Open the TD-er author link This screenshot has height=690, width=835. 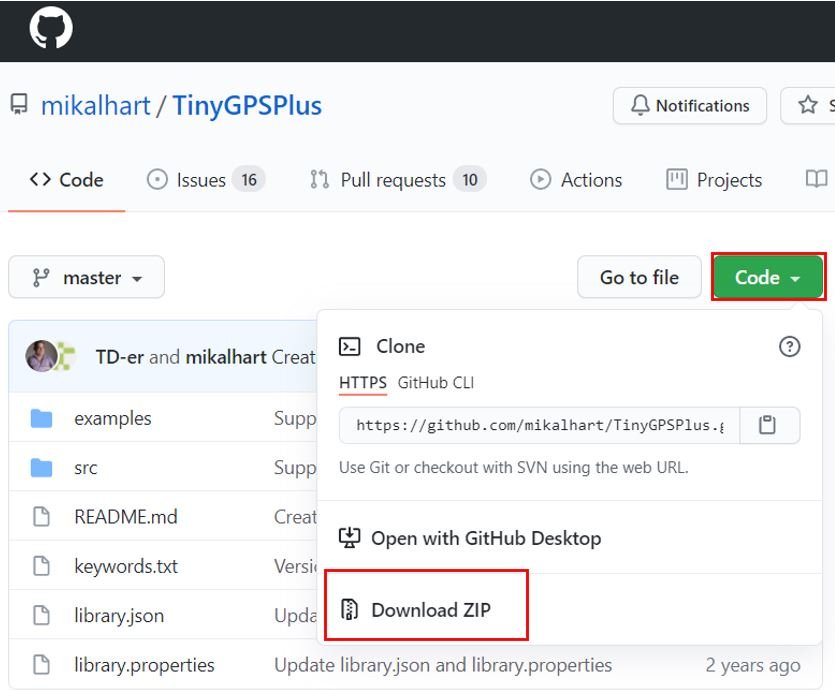[x=119, y=357]
